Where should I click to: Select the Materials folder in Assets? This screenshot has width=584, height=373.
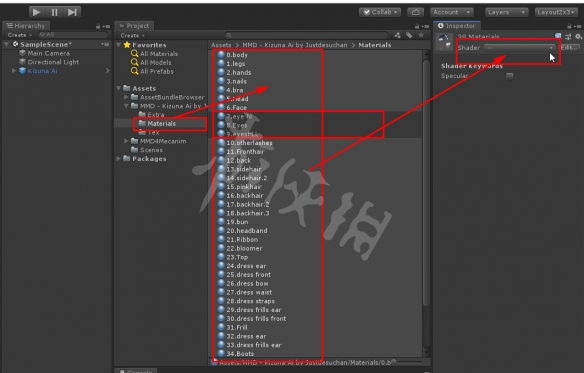tap(161, 123)
